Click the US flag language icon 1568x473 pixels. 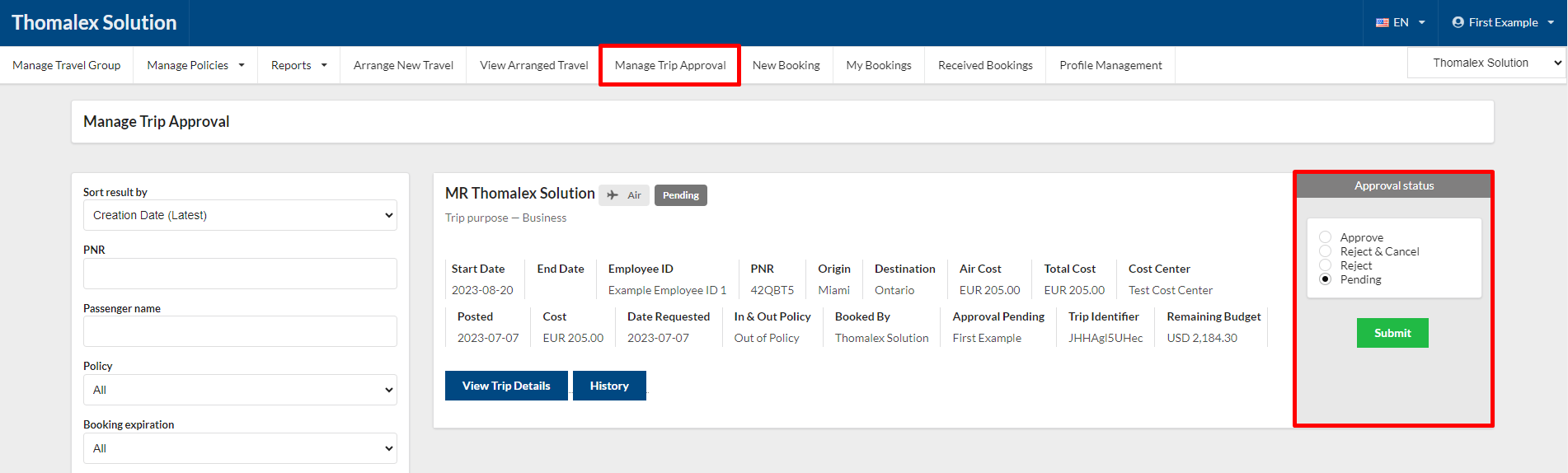point(1382,22)
